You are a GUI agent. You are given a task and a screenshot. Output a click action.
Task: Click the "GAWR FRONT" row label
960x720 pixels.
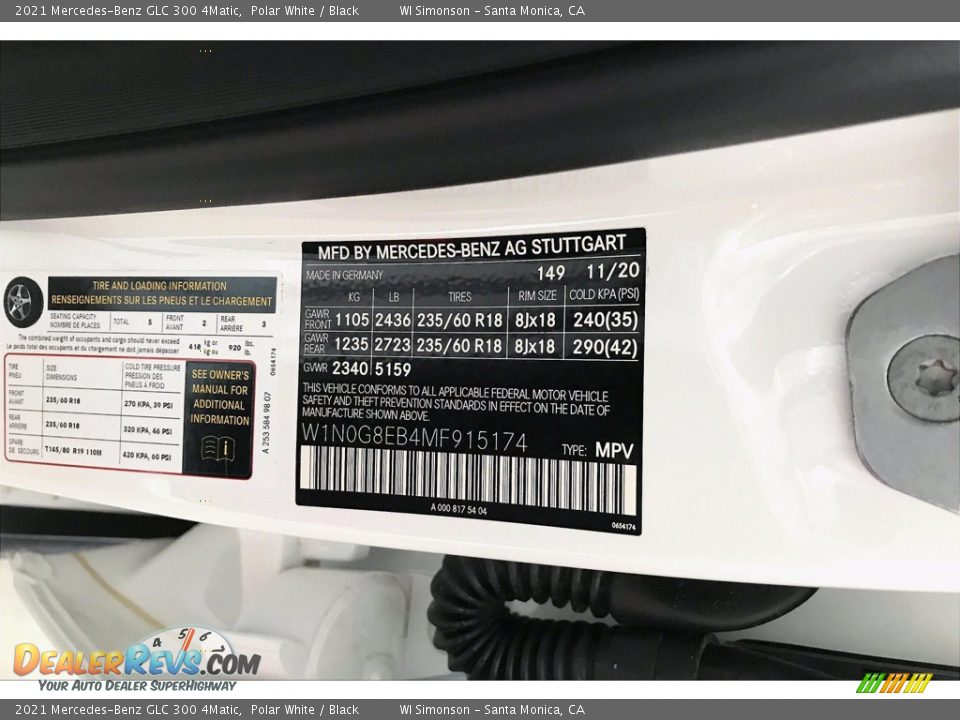pyautogui.click(x=317, y=319)
